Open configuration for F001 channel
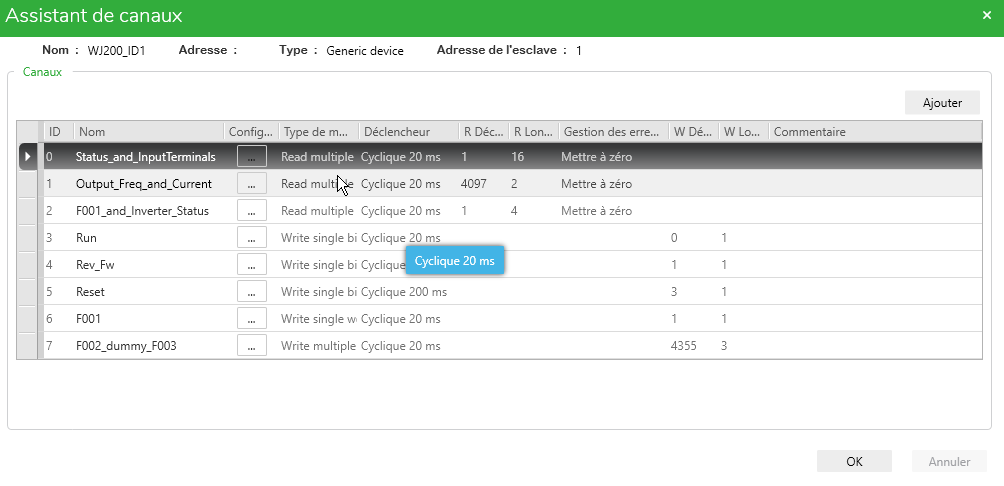This screenshot has width=1004, height=486. [251, 319]
